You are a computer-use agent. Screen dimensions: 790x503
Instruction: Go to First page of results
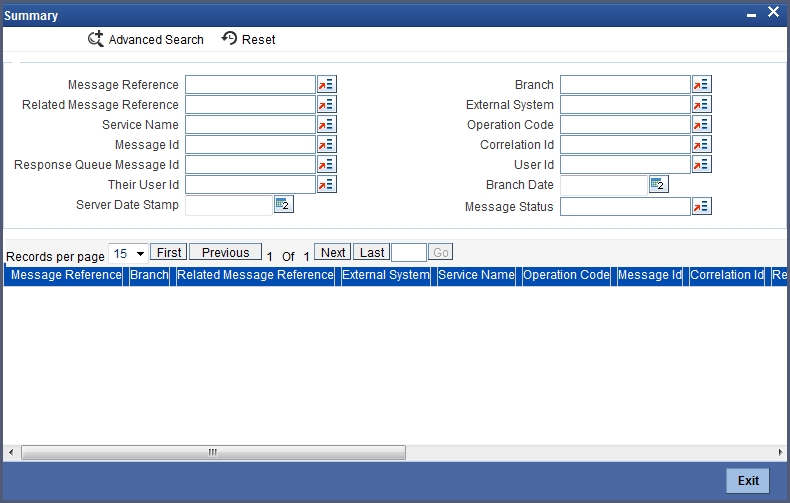(x=169, y=252)
